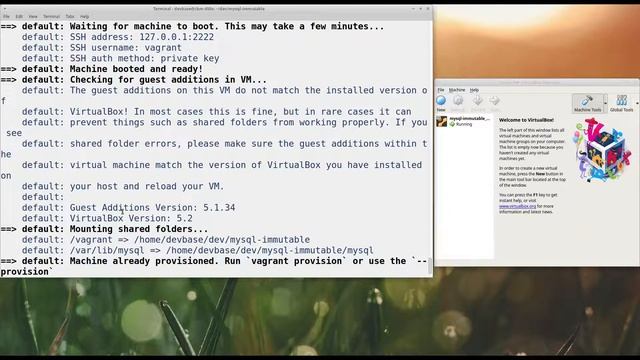The width and height of the screenshot is (640, 360).
Task: Click 'Guest Additions Version: 5.1.34' text
Action: 152,208
